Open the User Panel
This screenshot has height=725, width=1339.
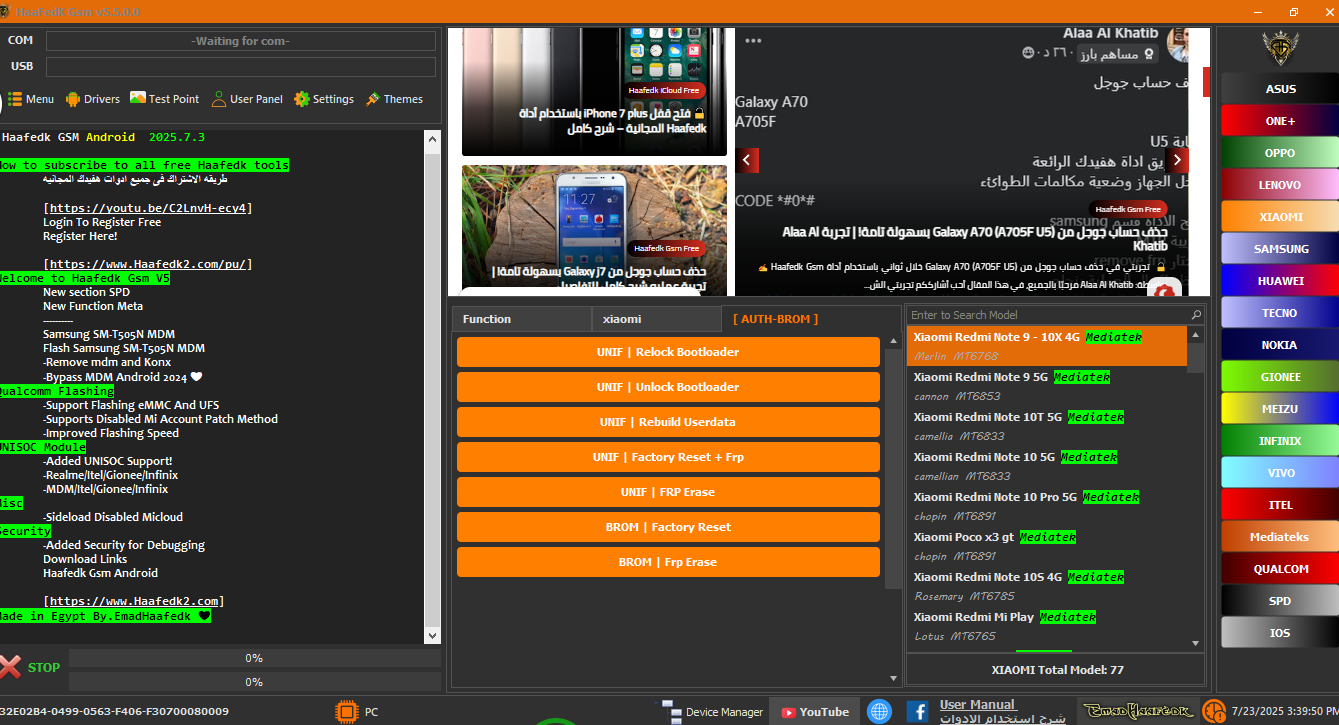click(219, 99)
